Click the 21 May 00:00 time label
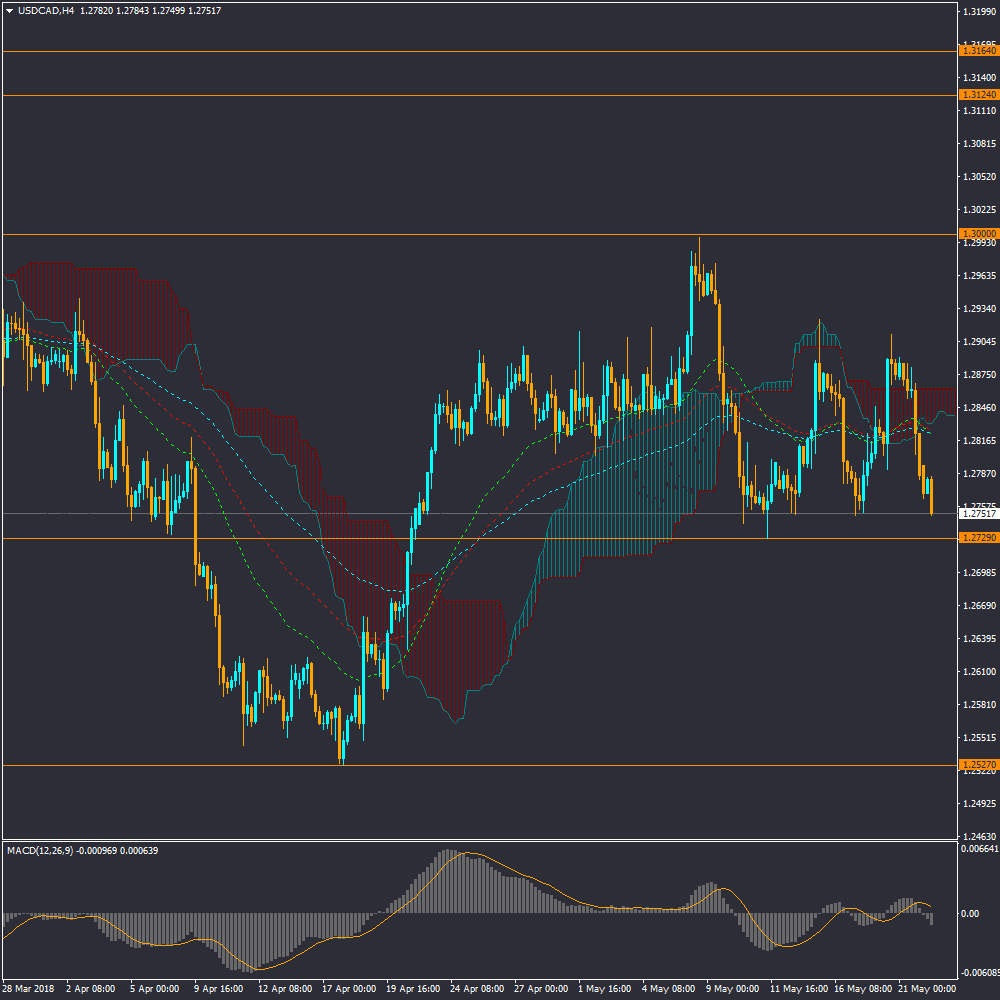Image resolution: width=1000 pixels, height=1000 pixels. click(928, 988)
